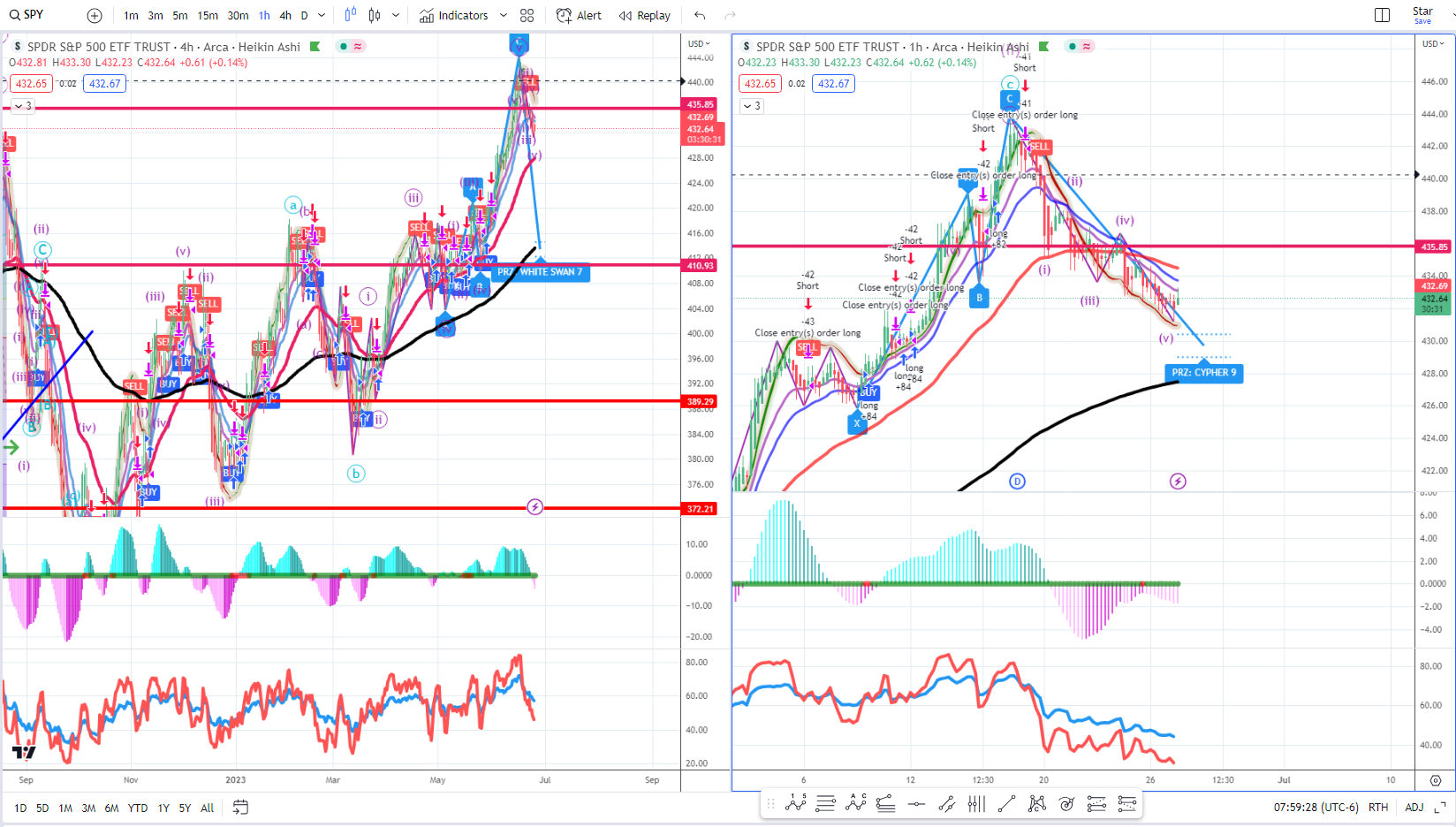
Task: Set date range to 1M
Action: coord(65,808)
